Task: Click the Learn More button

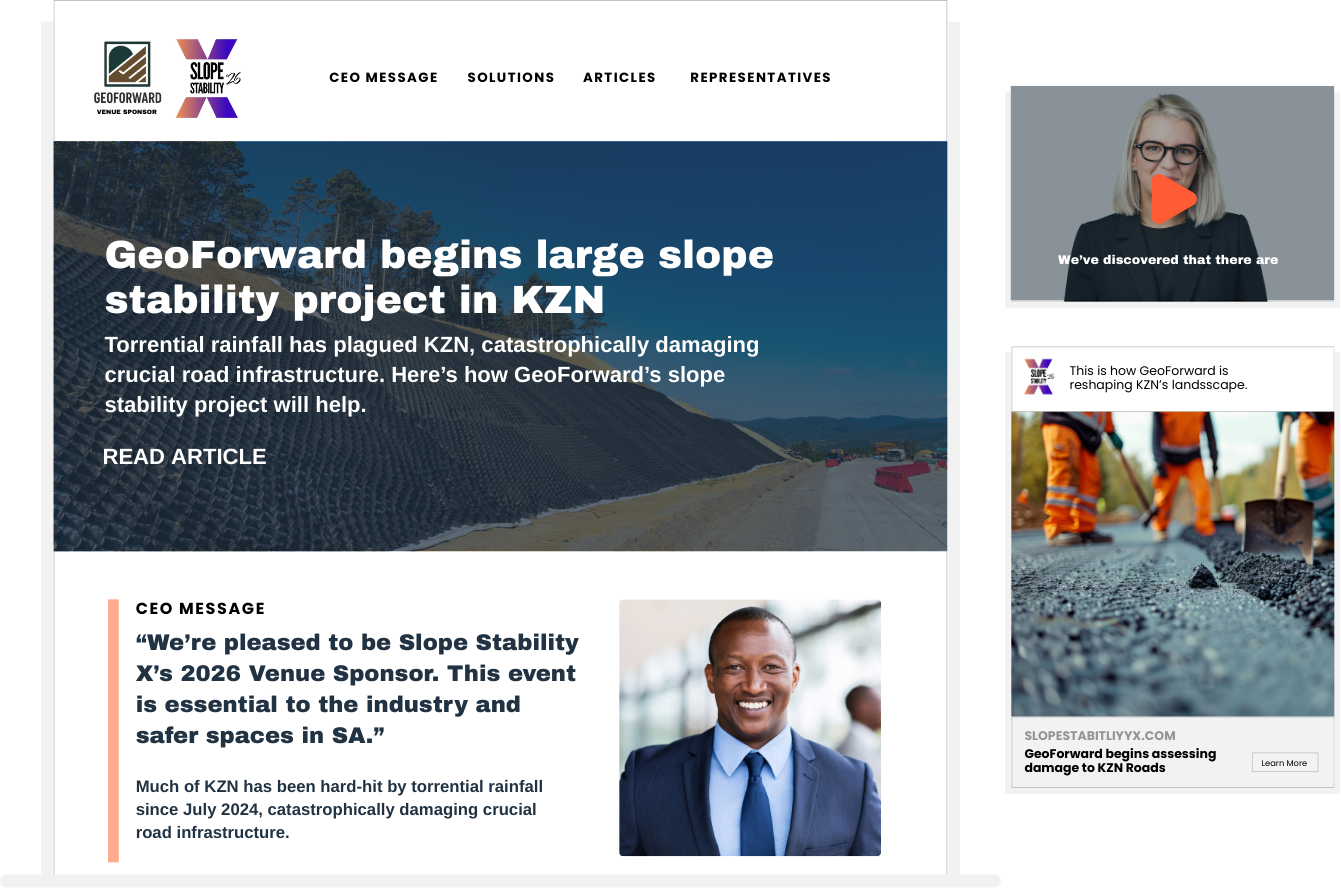Action: pyautogui.click(x=1285, y=763)
